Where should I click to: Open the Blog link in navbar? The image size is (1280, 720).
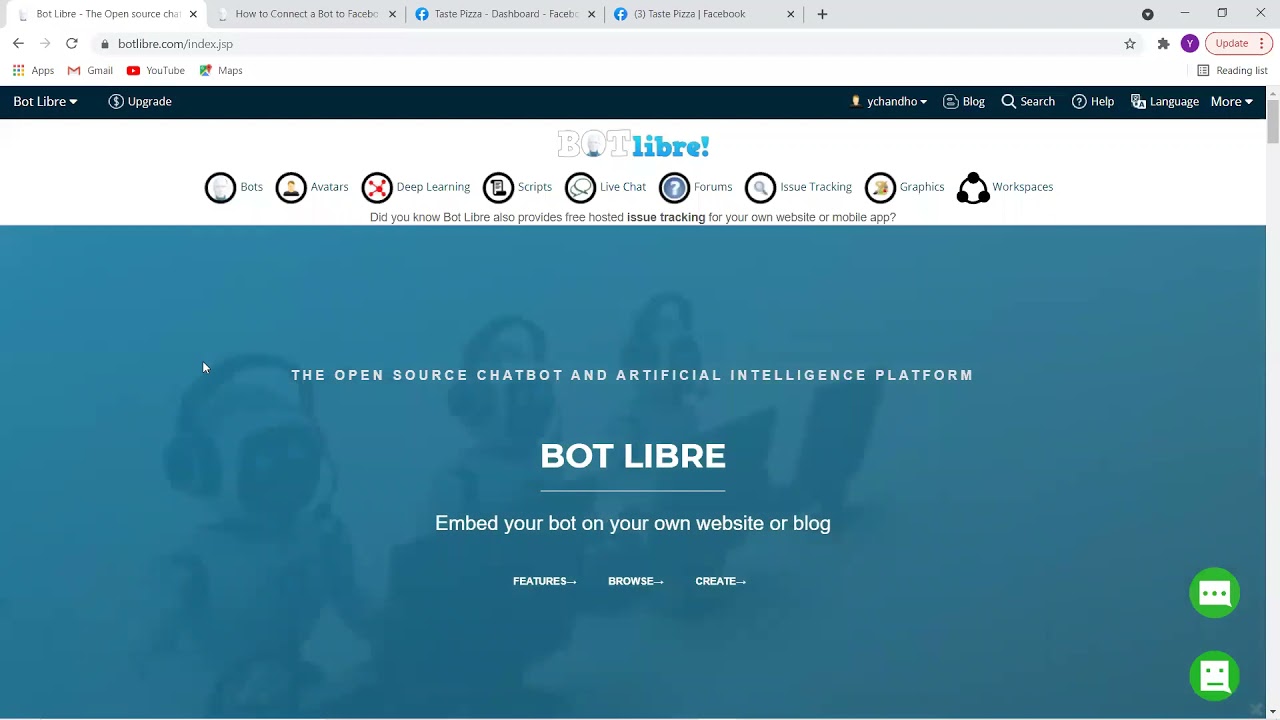point(964,102)
